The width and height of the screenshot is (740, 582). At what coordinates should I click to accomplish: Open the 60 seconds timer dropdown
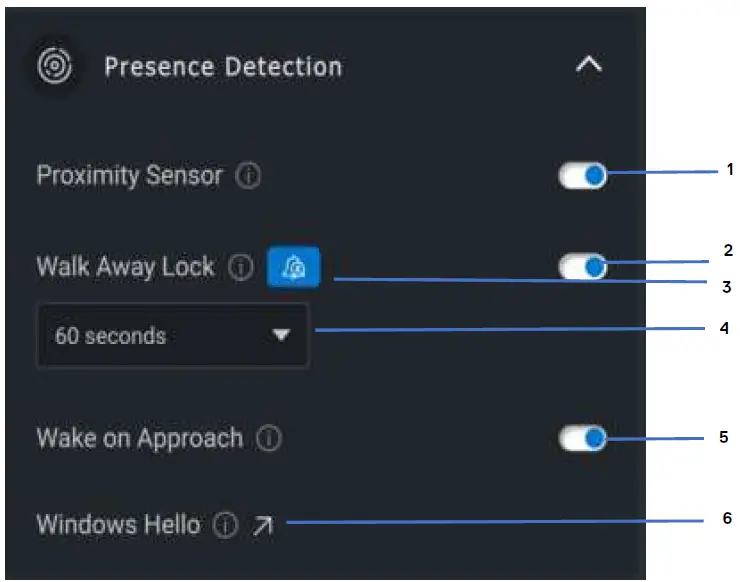pyautogui.click(x=172, y=336)
